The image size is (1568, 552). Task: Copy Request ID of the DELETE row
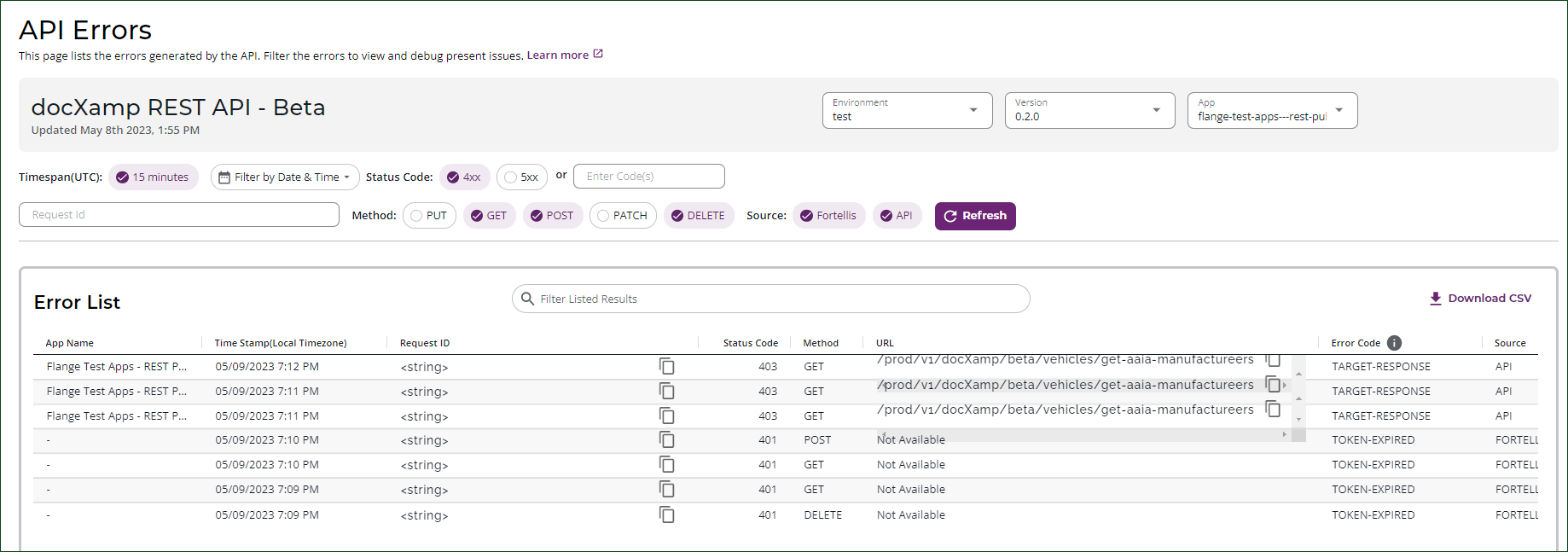[666, 514]
